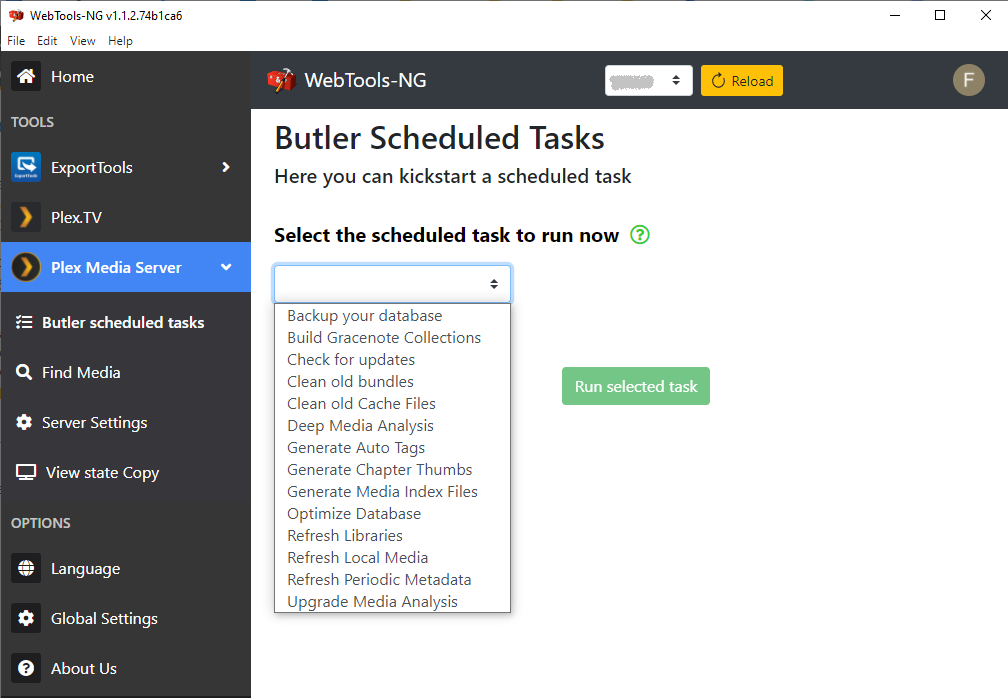1008x698 pixels.
Task: Select 'Refresh Libraries' task
Action: tap(392, 535)
